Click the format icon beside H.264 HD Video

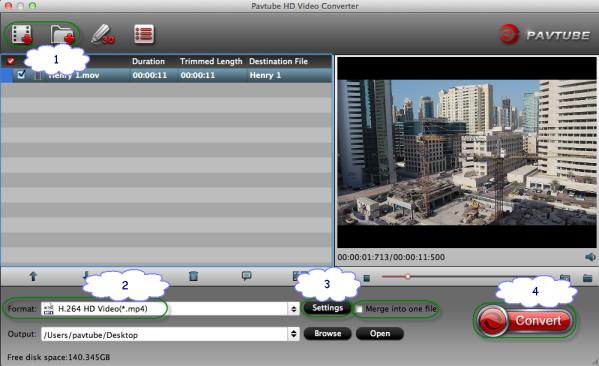point(49,309)
